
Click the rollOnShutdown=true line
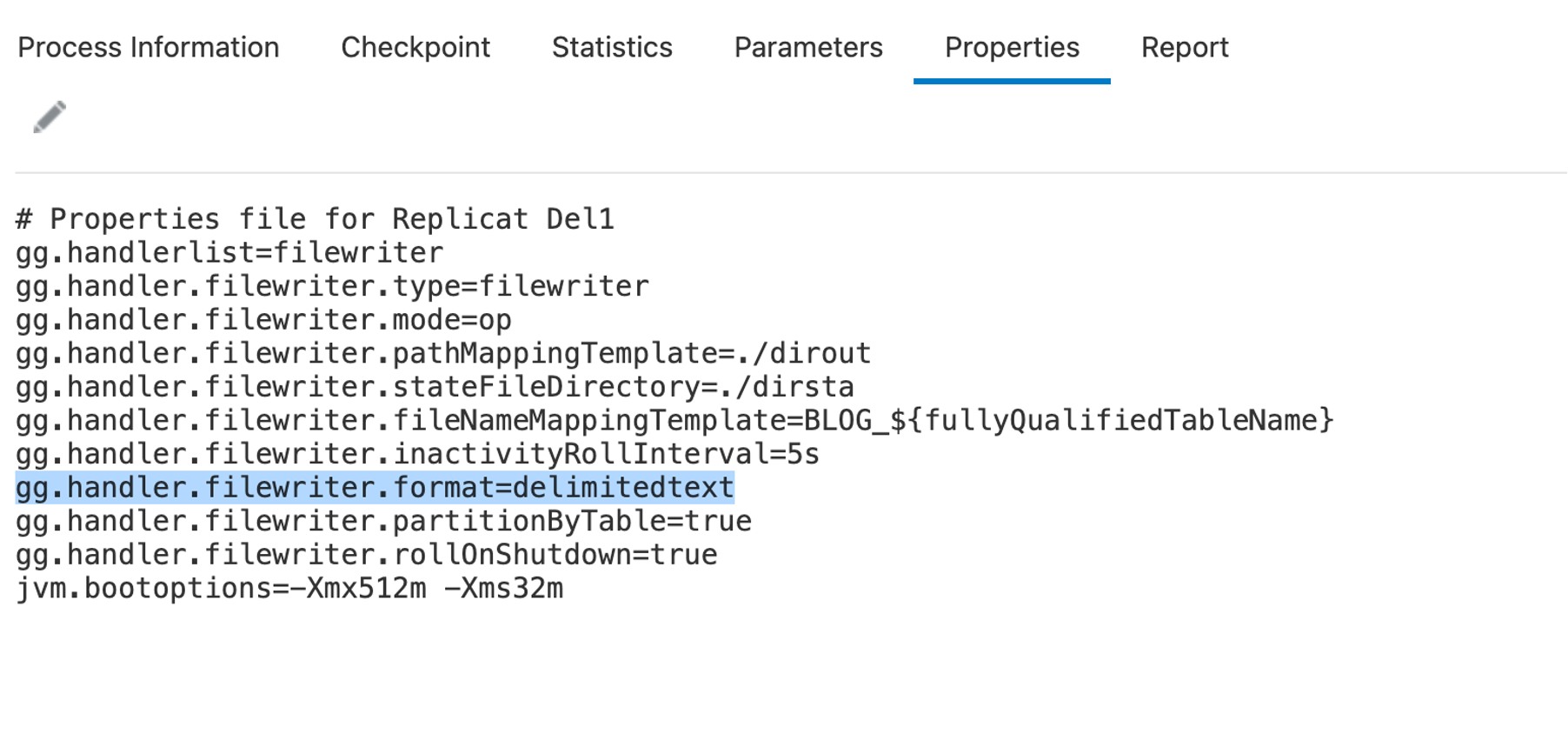point(366,555)
